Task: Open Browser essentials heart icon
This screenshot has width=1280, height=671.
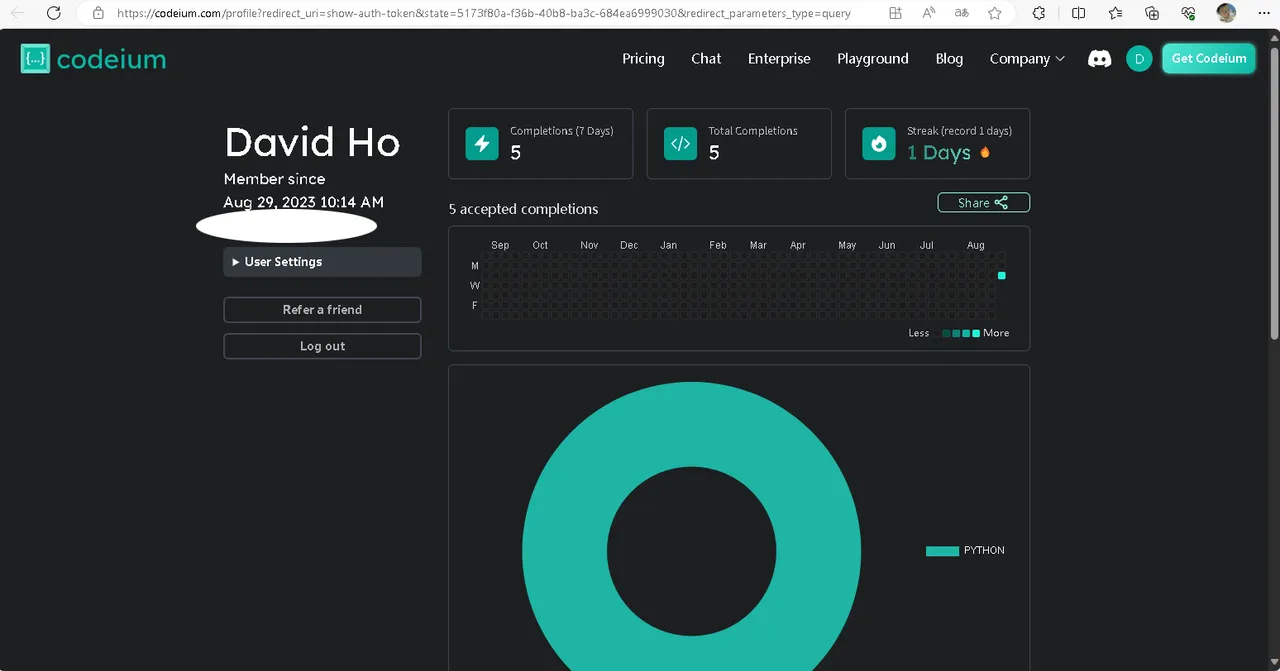Action: [x=1188, y=13]
